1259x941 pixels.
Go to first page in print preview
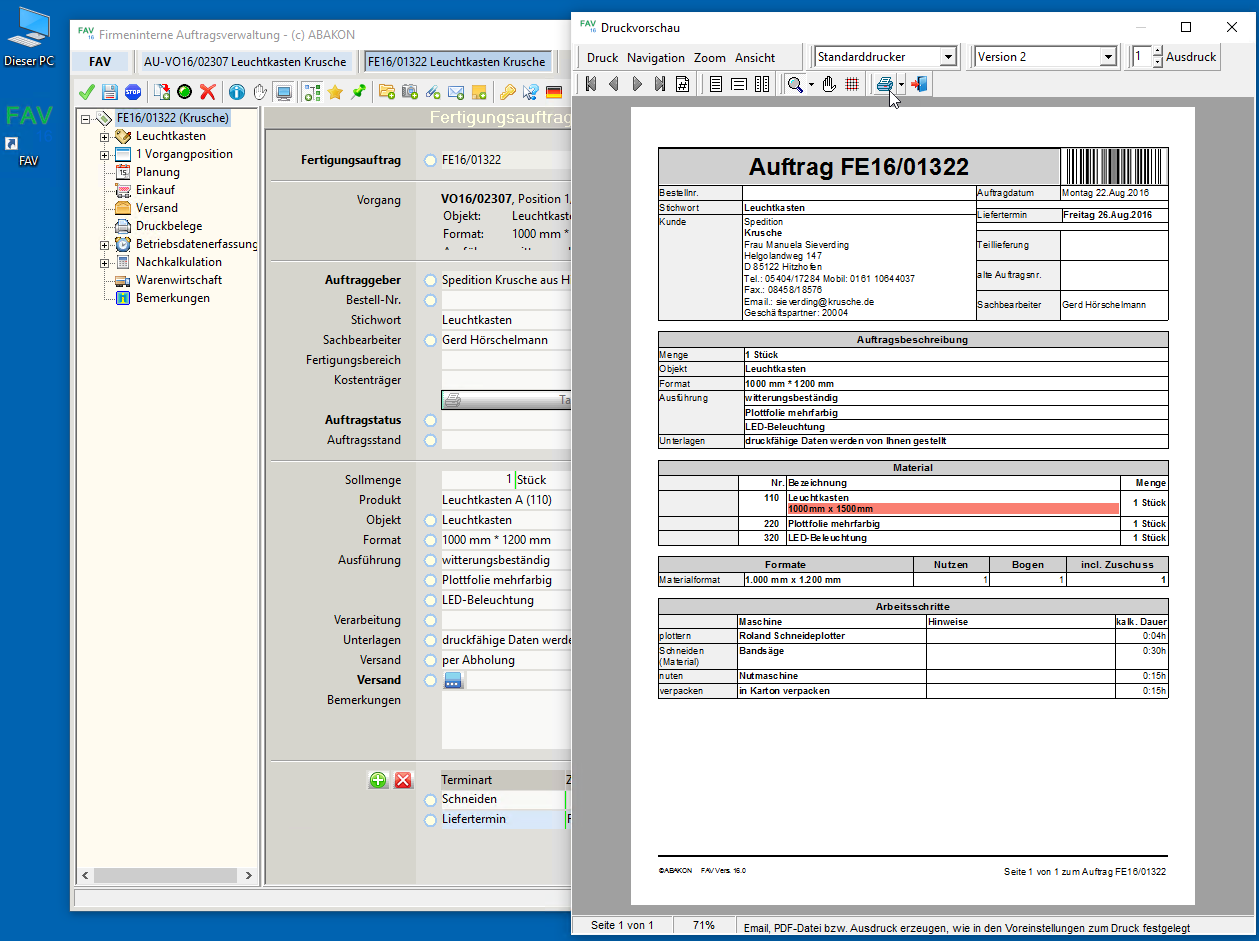tap(591, 84)
